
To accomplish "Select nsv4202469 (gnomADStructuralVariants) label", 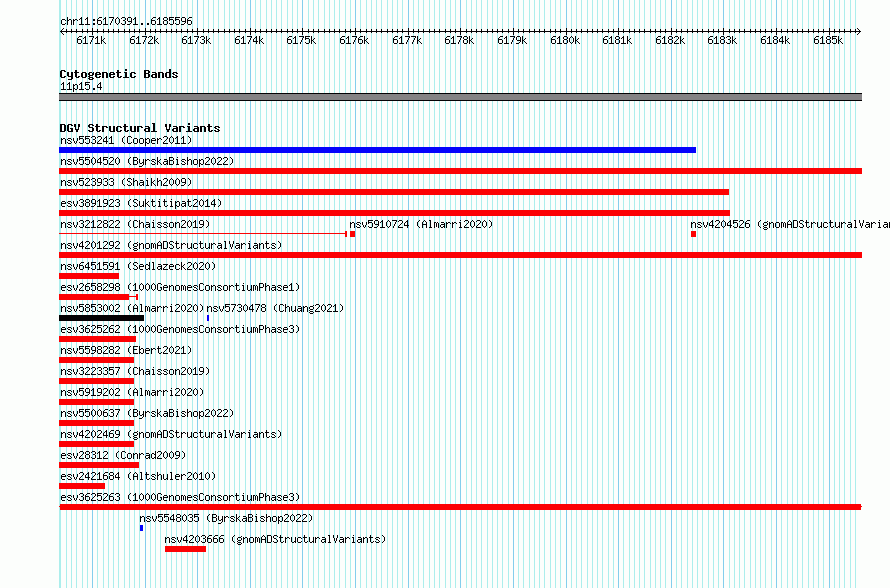I will tap(171, 434).
